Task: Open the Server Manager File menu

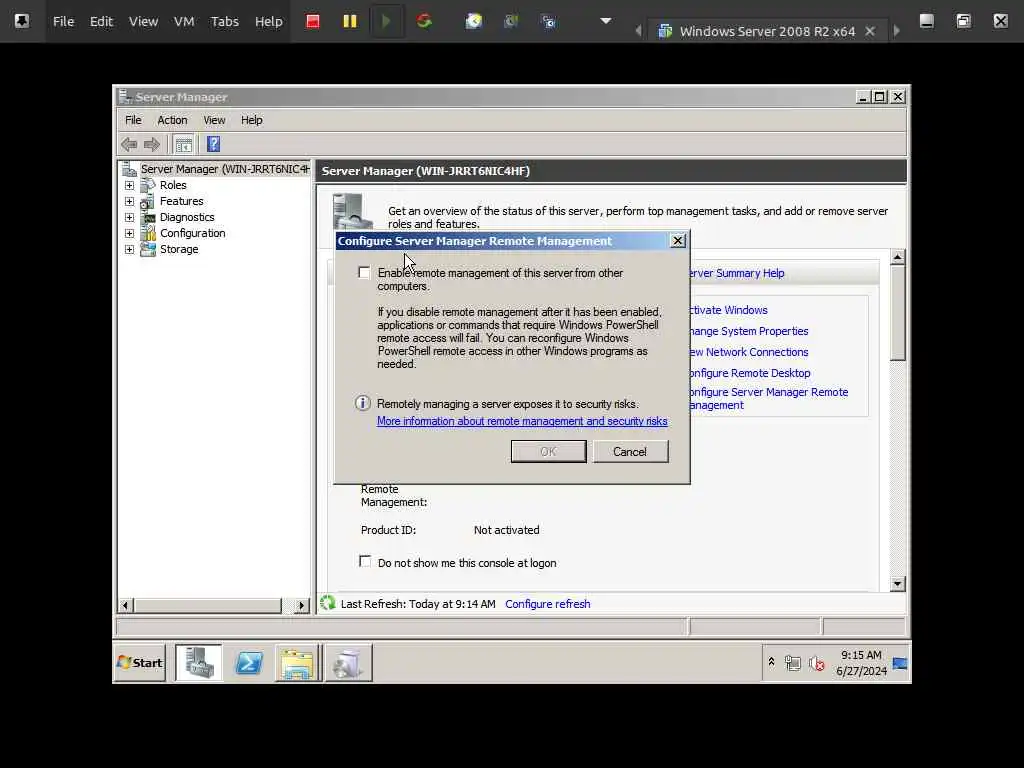Action: pos(133,120)
